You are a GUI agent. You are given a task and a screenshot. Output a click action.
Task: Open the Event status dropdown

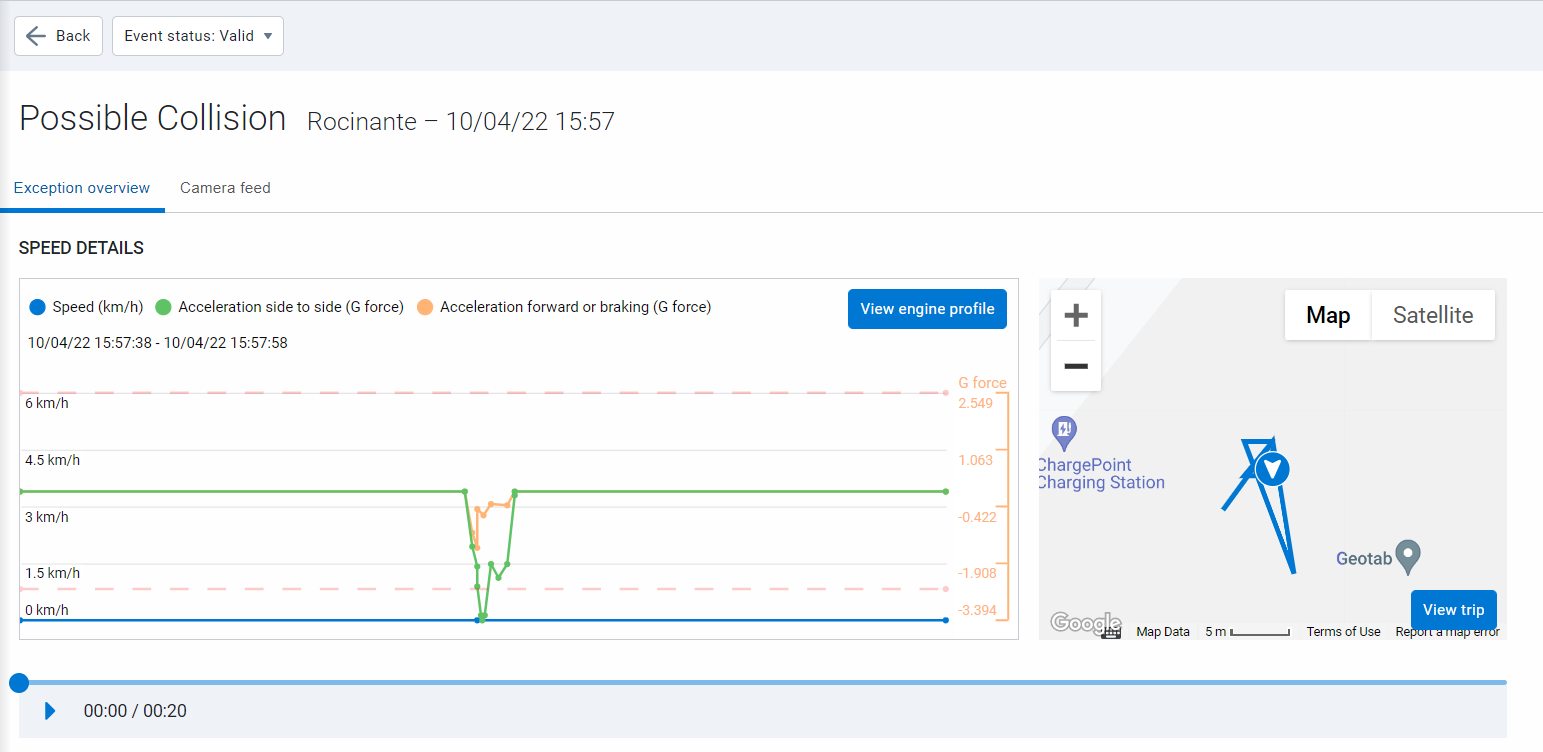coord(198,36)
